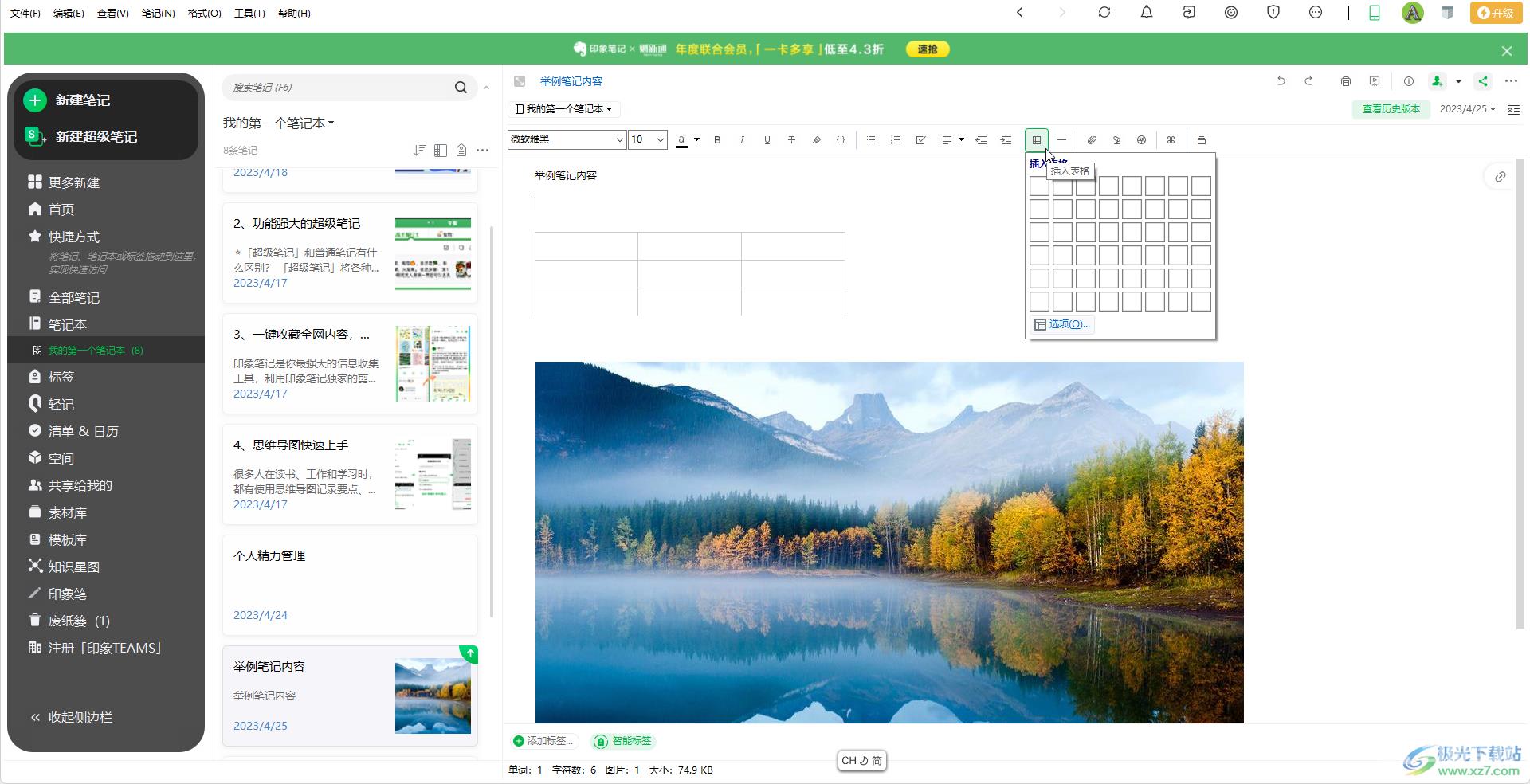Screen dimensions: 1530x784
Task: Click the redo icon in note header
Action: pyautogui.click(x=1308, y=81)
